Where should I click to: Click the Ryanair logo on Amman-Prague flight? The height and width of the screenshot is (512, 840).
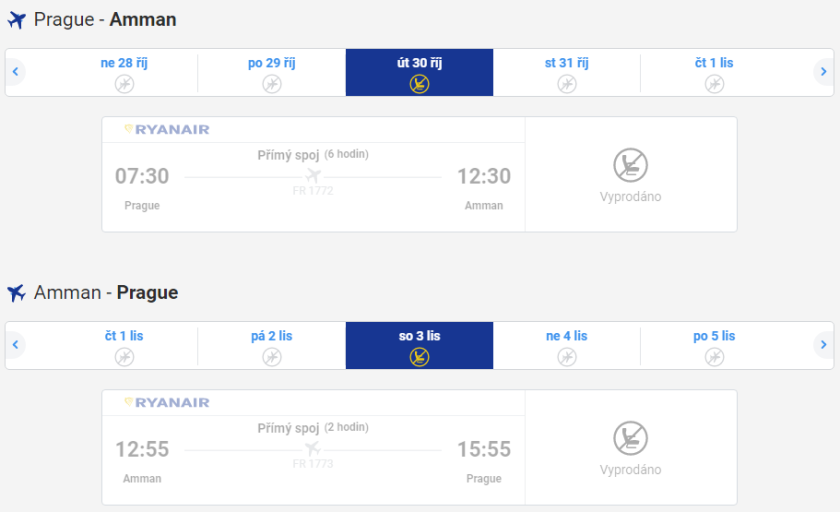click(167, 402)
